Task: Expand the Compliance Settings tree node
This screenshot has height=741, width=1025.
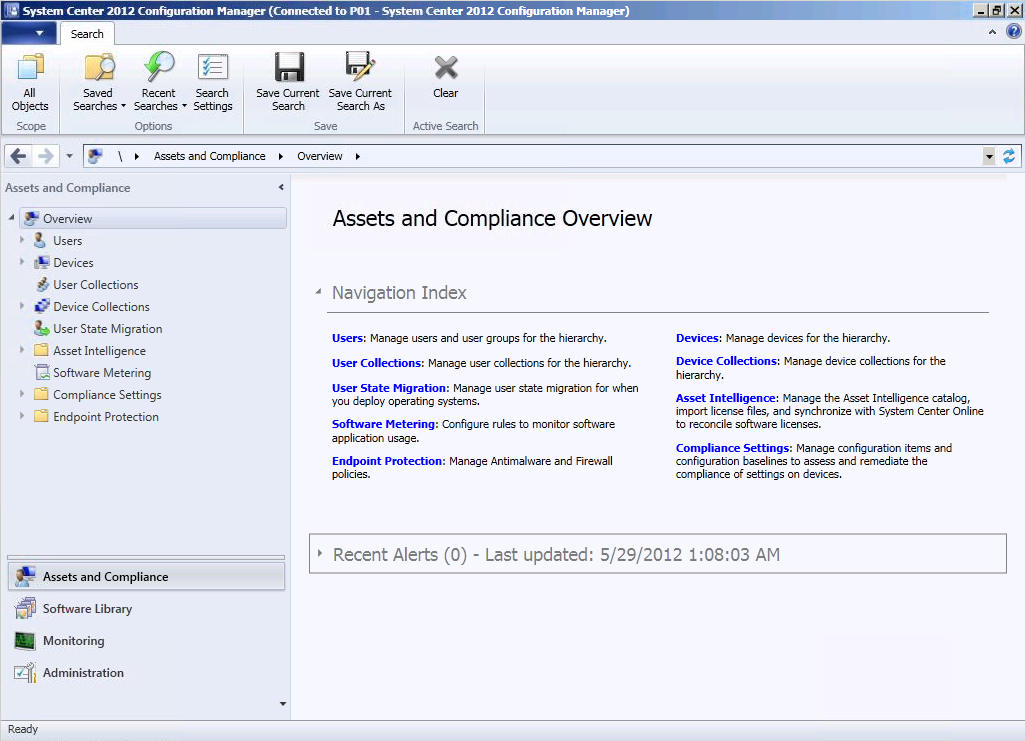Action: click(x=22, y=393)
